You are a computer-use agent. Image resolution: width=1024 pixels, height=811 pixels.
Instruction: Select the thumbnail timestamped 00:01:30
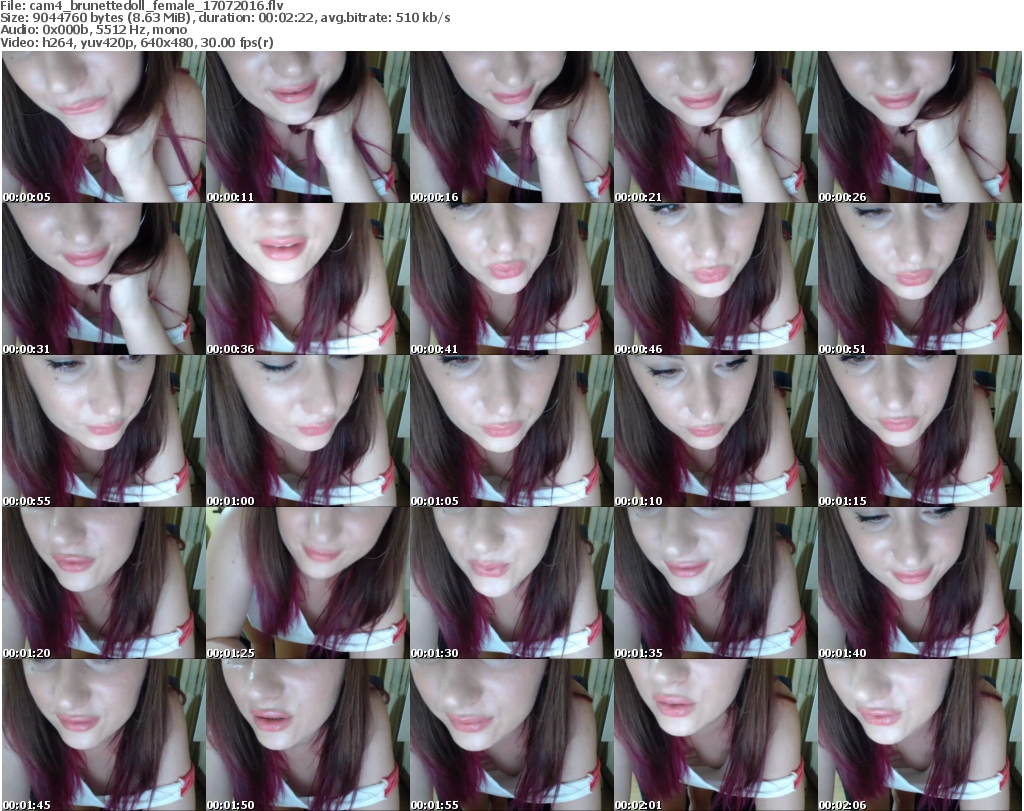pos(511,584)
